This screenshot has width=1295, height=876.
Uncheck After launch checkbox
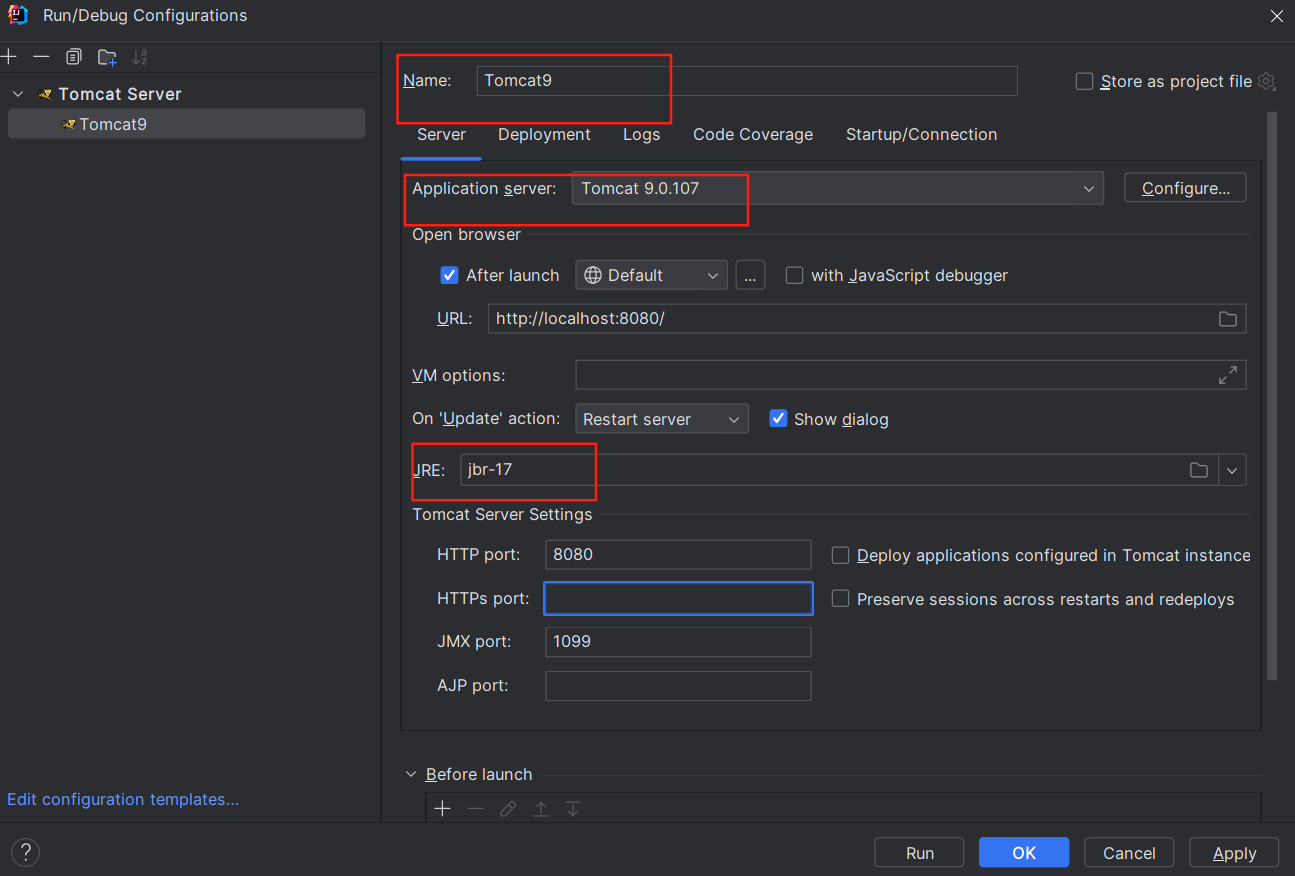click(x=450, y=275)
